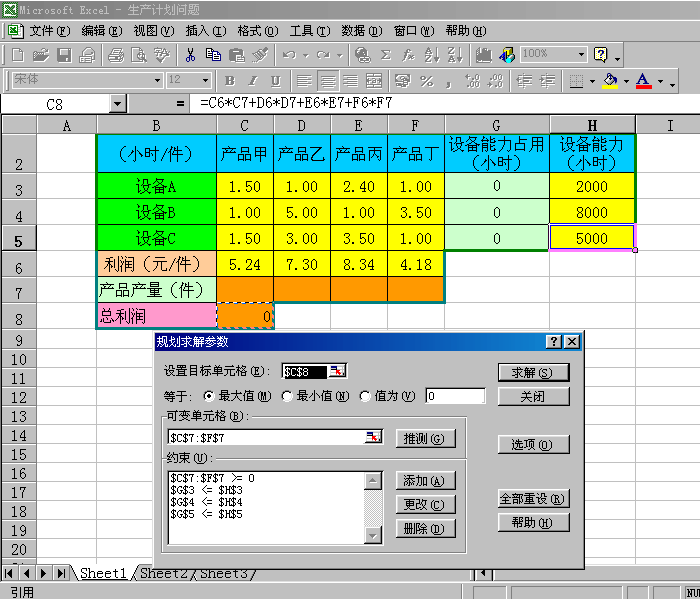Click the Paste toolbar icon

click(236, 55)
